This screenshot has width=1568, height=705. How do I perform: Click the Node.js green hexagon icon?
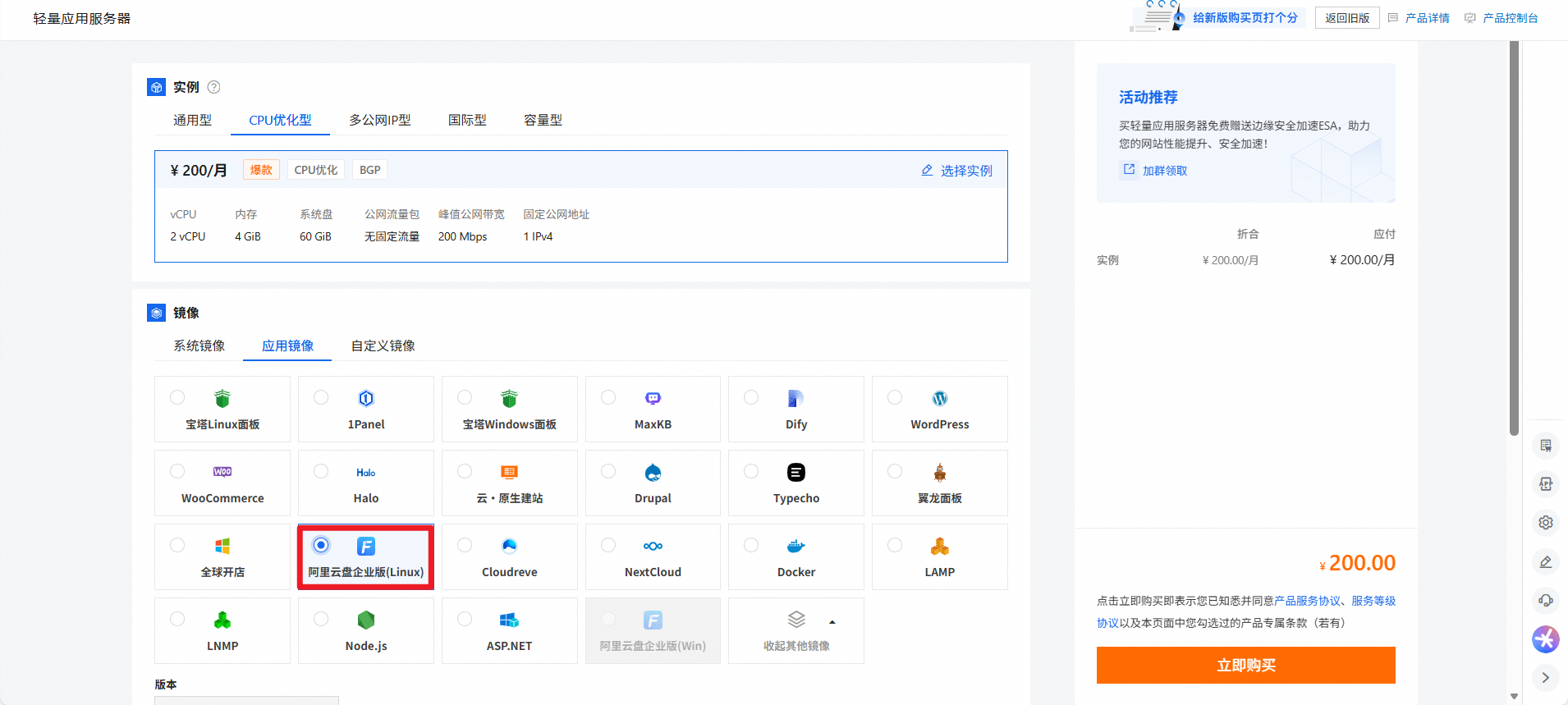coord(366,620)
